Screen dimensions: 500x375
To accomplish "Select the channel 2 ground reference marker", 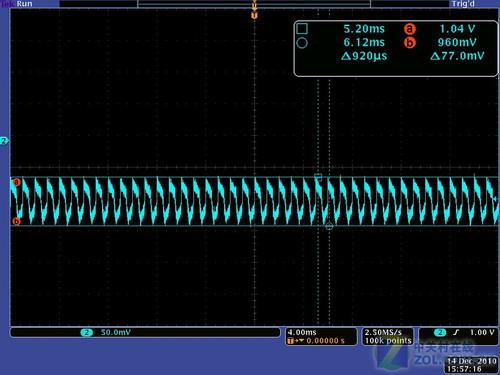I will pyautogui.click(x=4, y=141).
